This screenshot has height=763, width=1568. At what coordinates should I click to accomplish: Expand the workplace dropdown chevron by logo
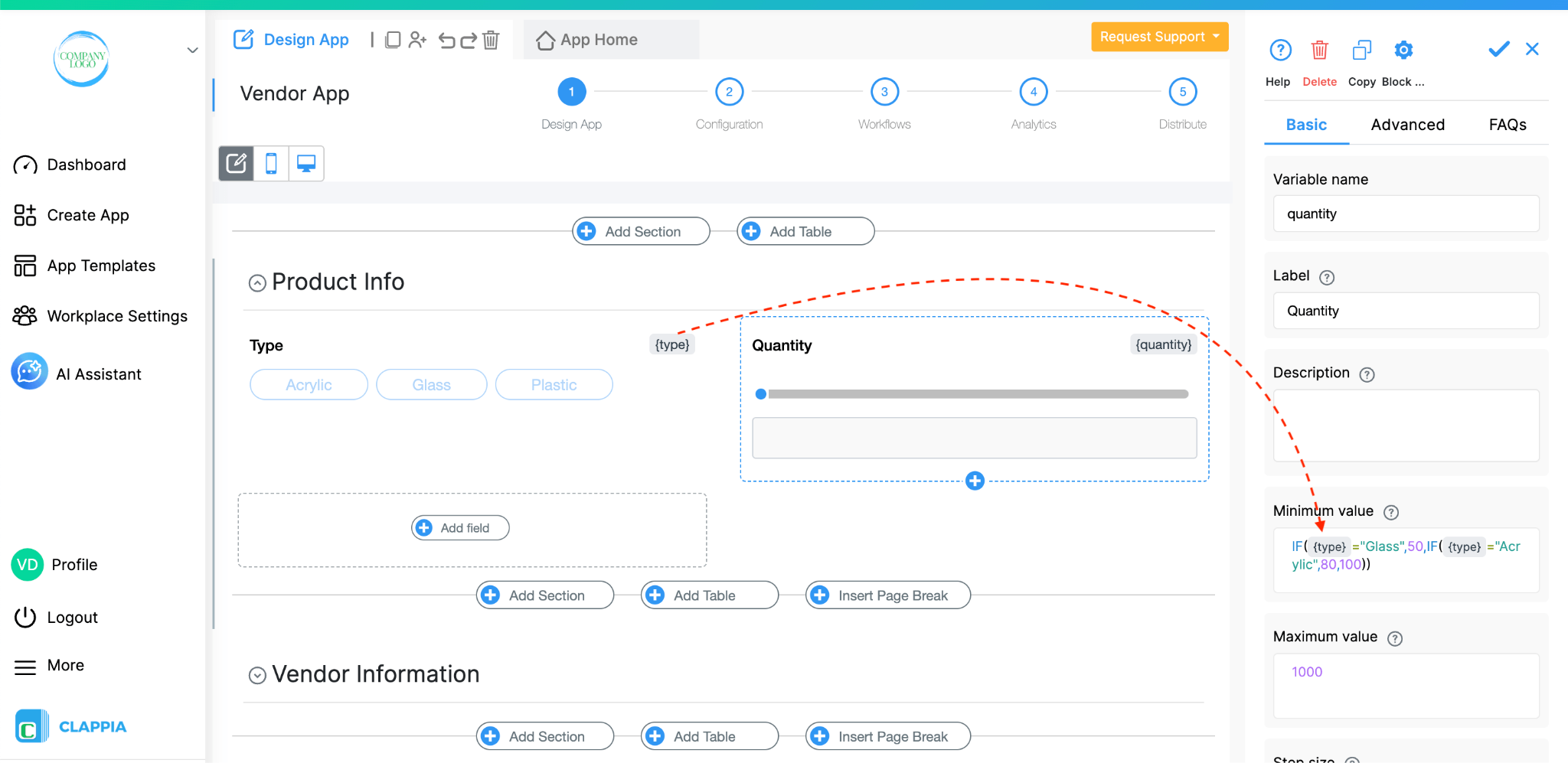pos(192,51)
